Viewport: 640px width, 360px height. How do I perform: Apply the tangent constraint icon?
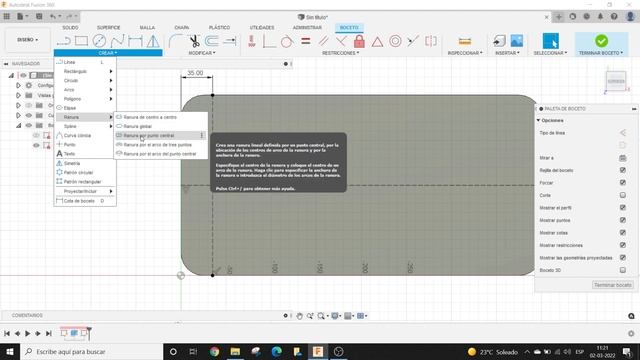tap(287, 41)
